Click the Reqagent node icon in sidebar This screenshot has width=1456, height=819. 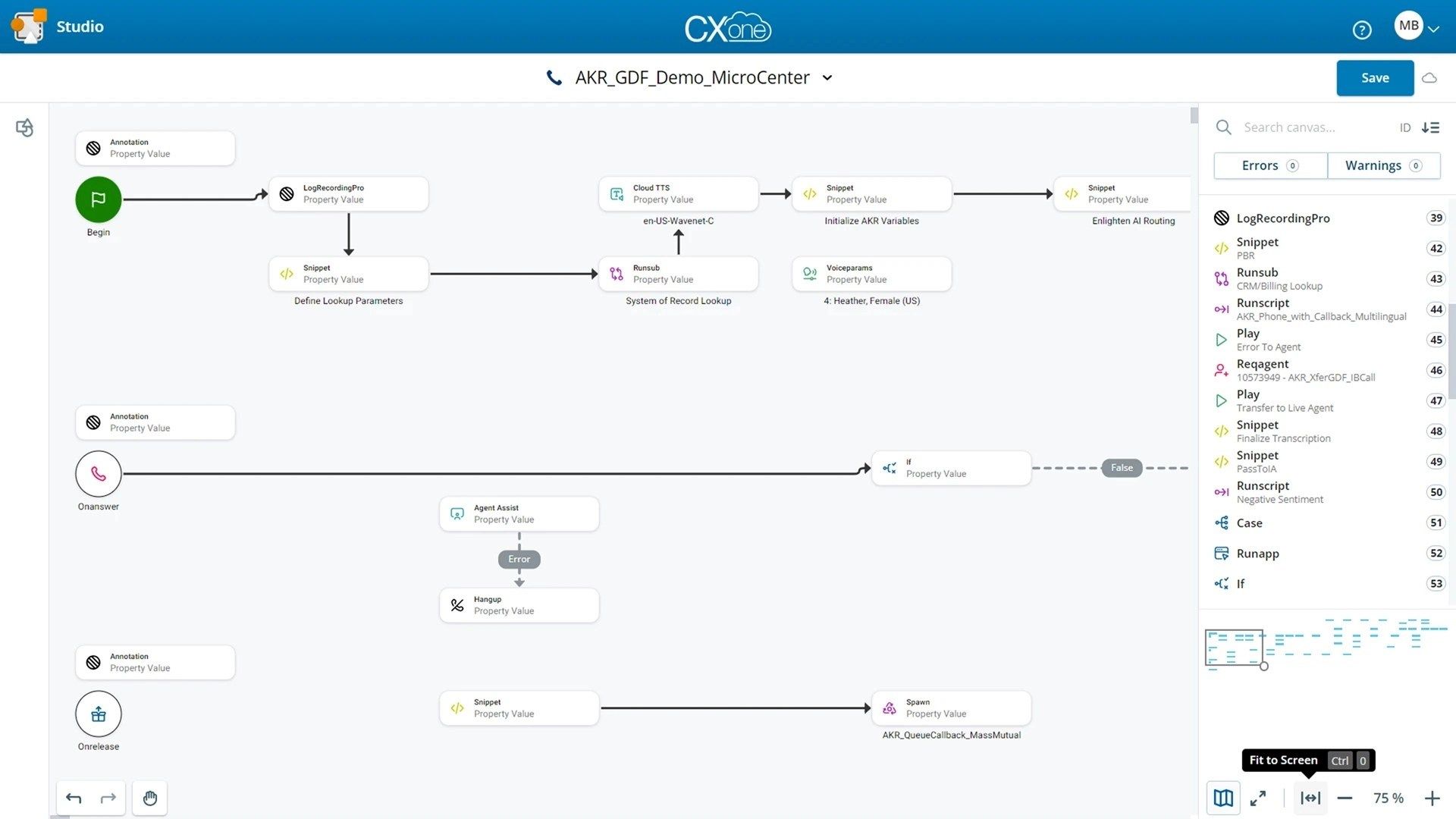pos(1221,370)
